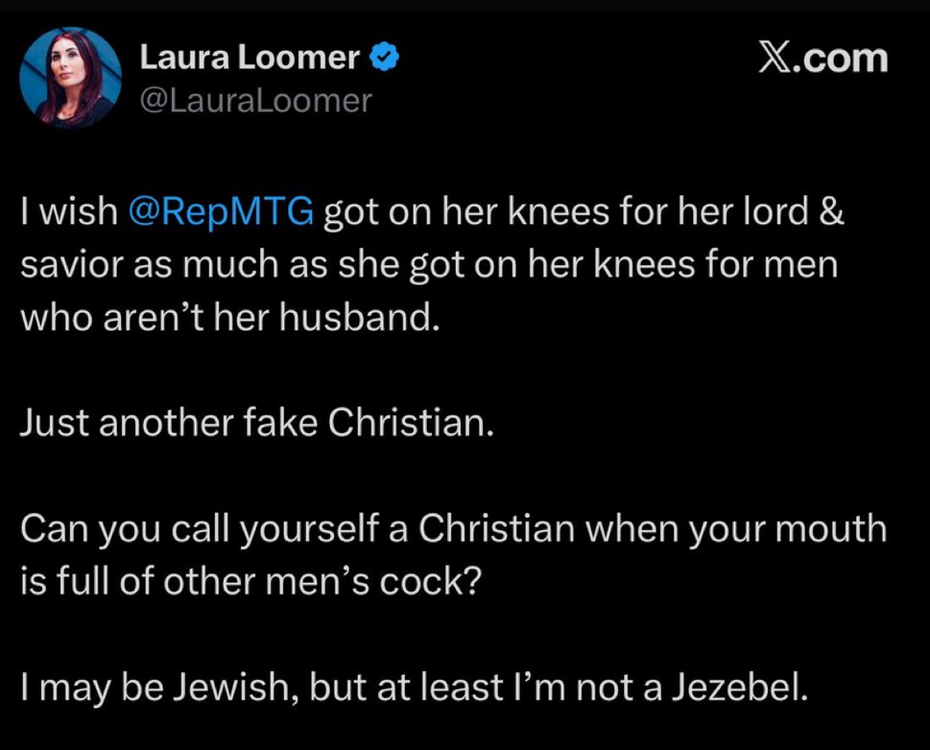
Task: Click Laura Loomer's profile avatar
Action: point(70,77)
